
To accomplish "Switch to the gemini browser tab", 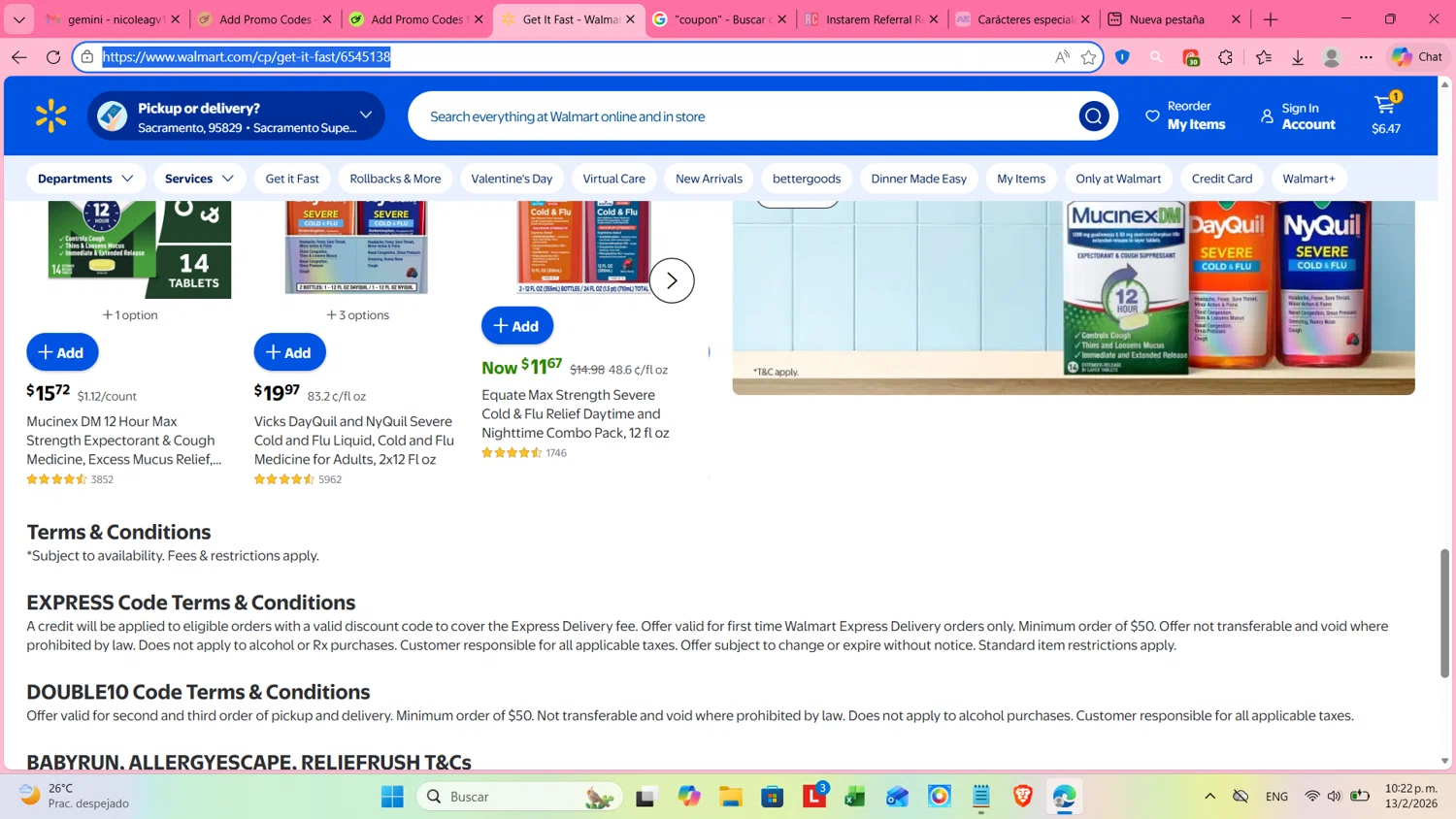I will [x=114, y=19].
